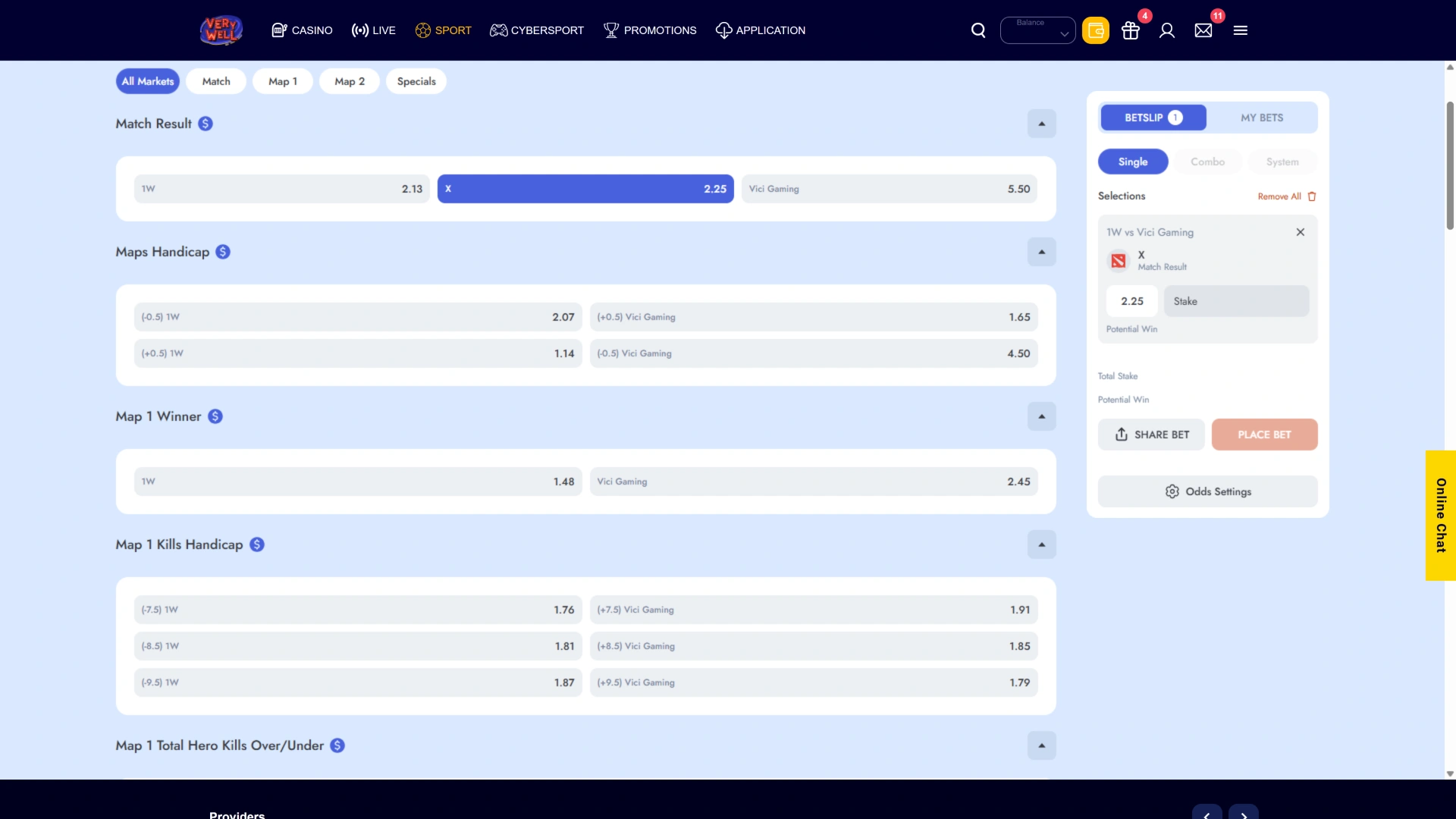Screen dimensions: 1456x819
Task: Select the Map 1 markets filter
Action: 283,81
